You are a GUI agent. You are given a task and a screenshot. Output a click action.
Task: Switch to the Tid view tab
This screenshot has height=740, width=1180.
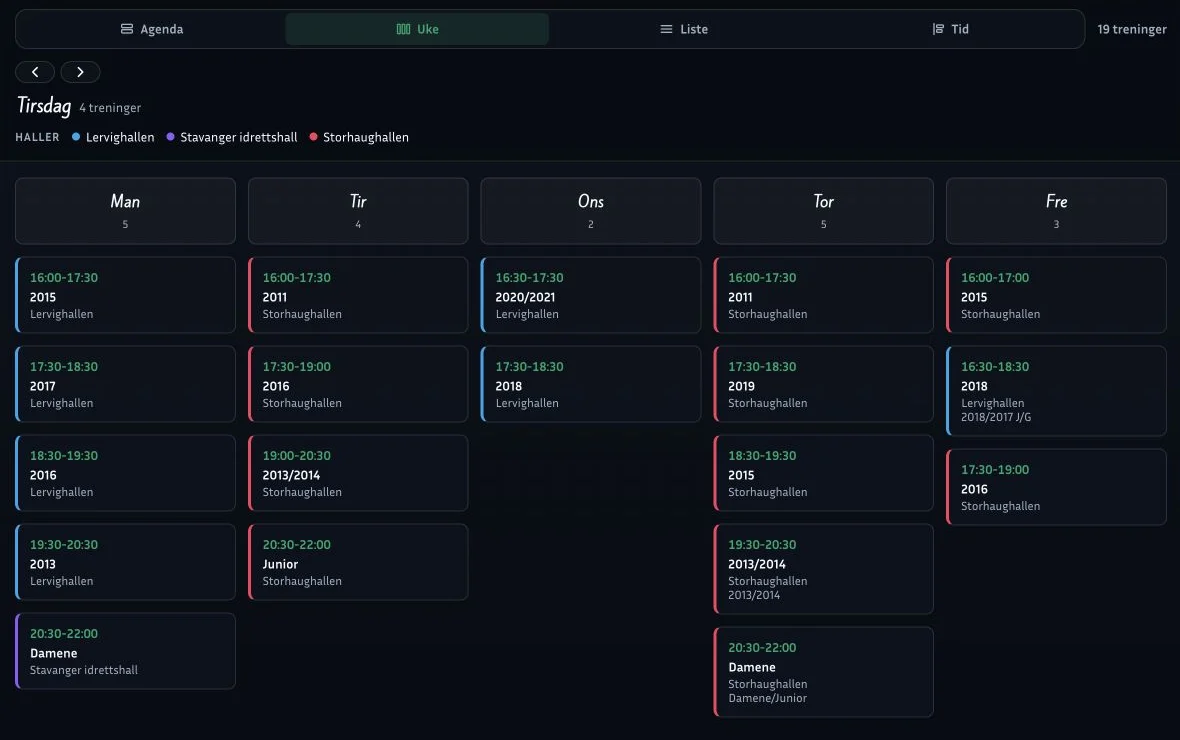click(950, 29)
